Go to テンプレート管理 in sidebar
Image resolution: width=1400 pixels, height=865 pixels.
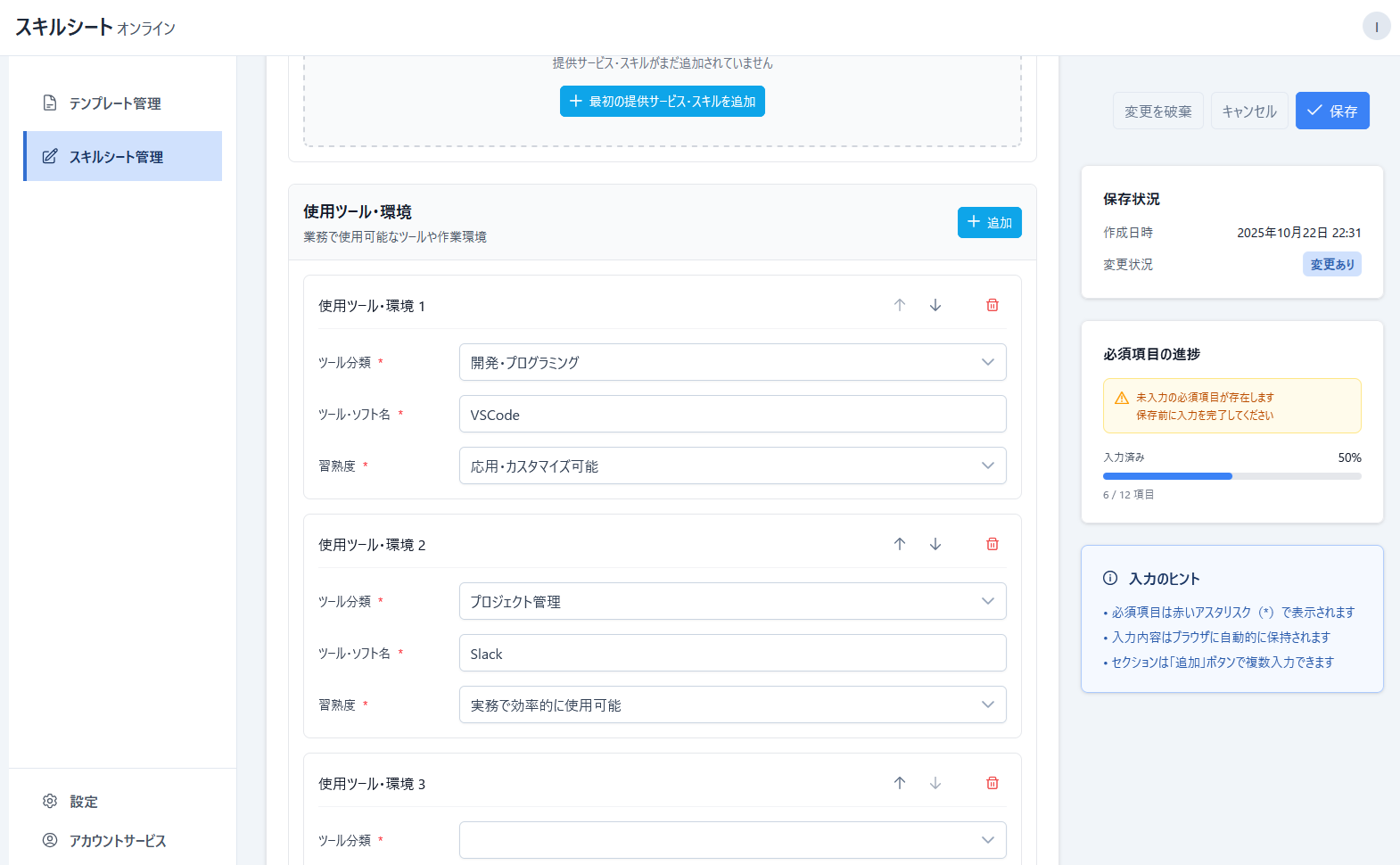[x=115, y=103]
